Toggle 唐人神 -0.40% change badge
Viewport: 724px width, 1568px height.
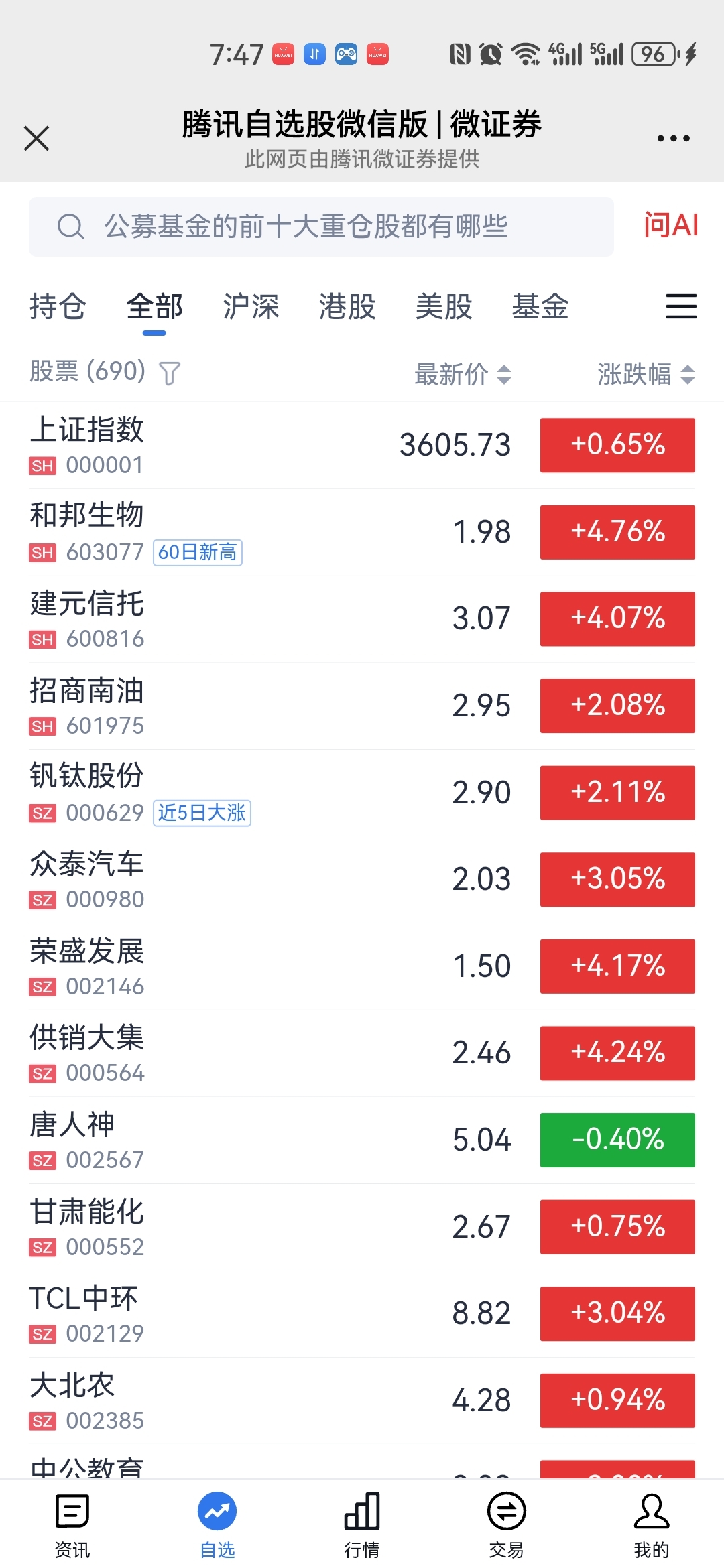point(617,1140)
